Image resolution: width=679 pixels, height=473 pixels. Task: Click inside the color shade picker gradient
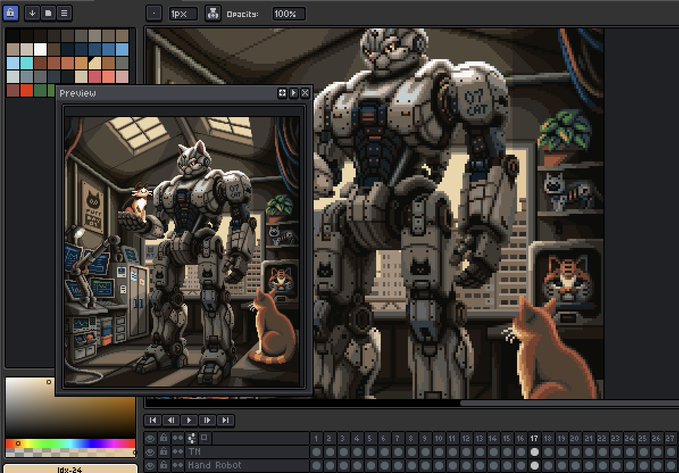tap(70, 407)
